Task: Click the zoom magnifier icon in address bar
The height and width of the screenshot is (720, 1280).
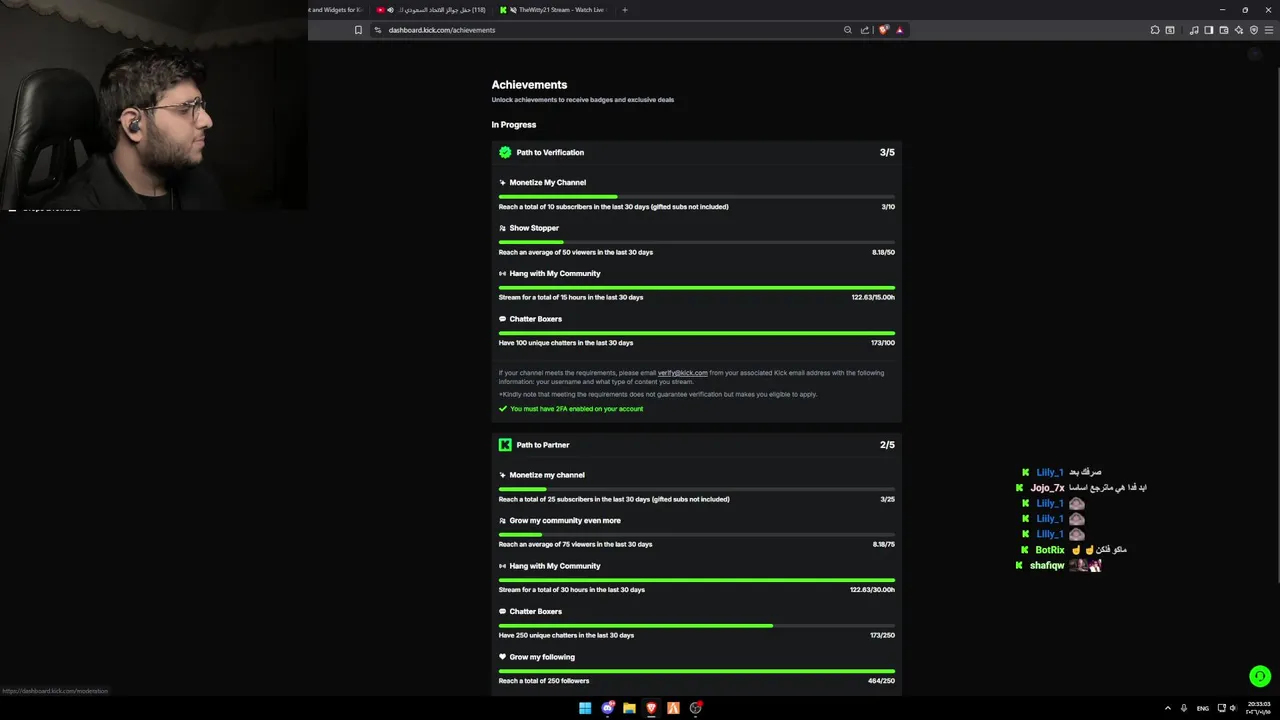Action: pyautogui.click(x=848, y=30)
